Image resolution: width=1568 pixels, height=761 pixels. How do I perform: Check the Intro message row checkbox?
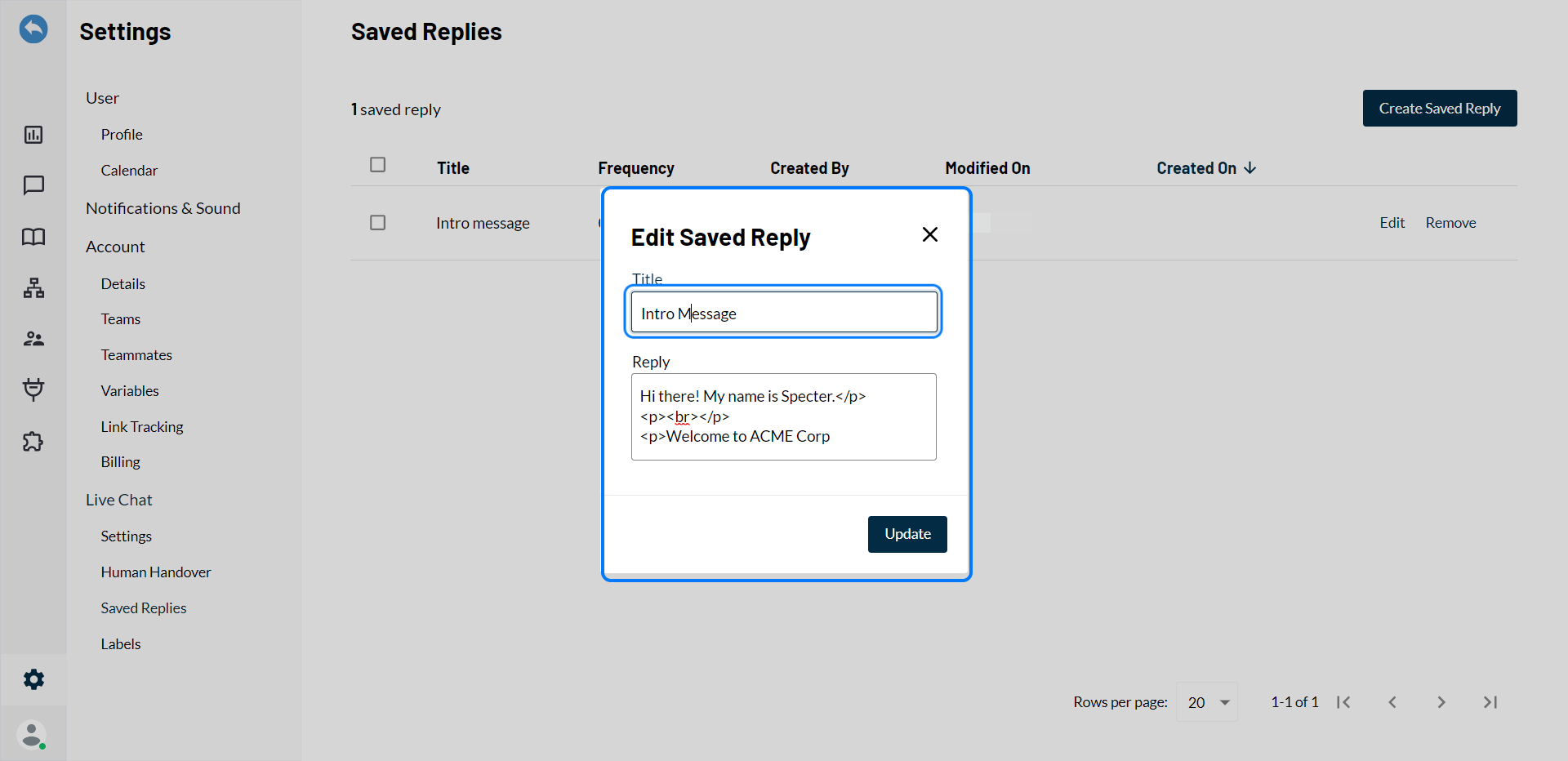[377, 223]
